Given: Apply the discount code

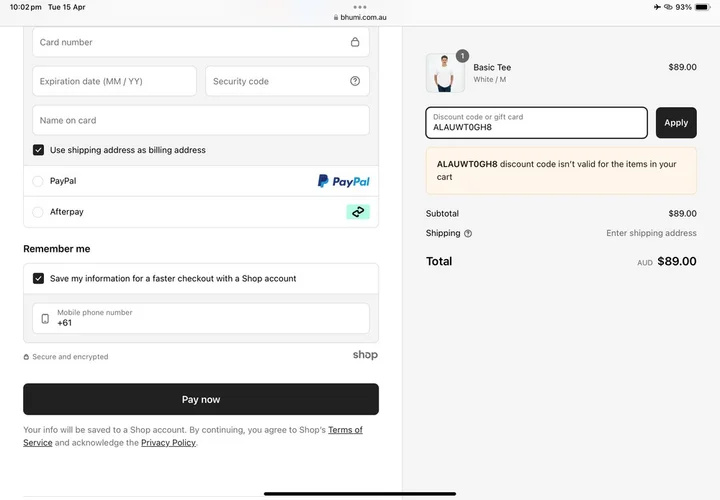Looking at the screenshot, I should [x=676, y=123].
